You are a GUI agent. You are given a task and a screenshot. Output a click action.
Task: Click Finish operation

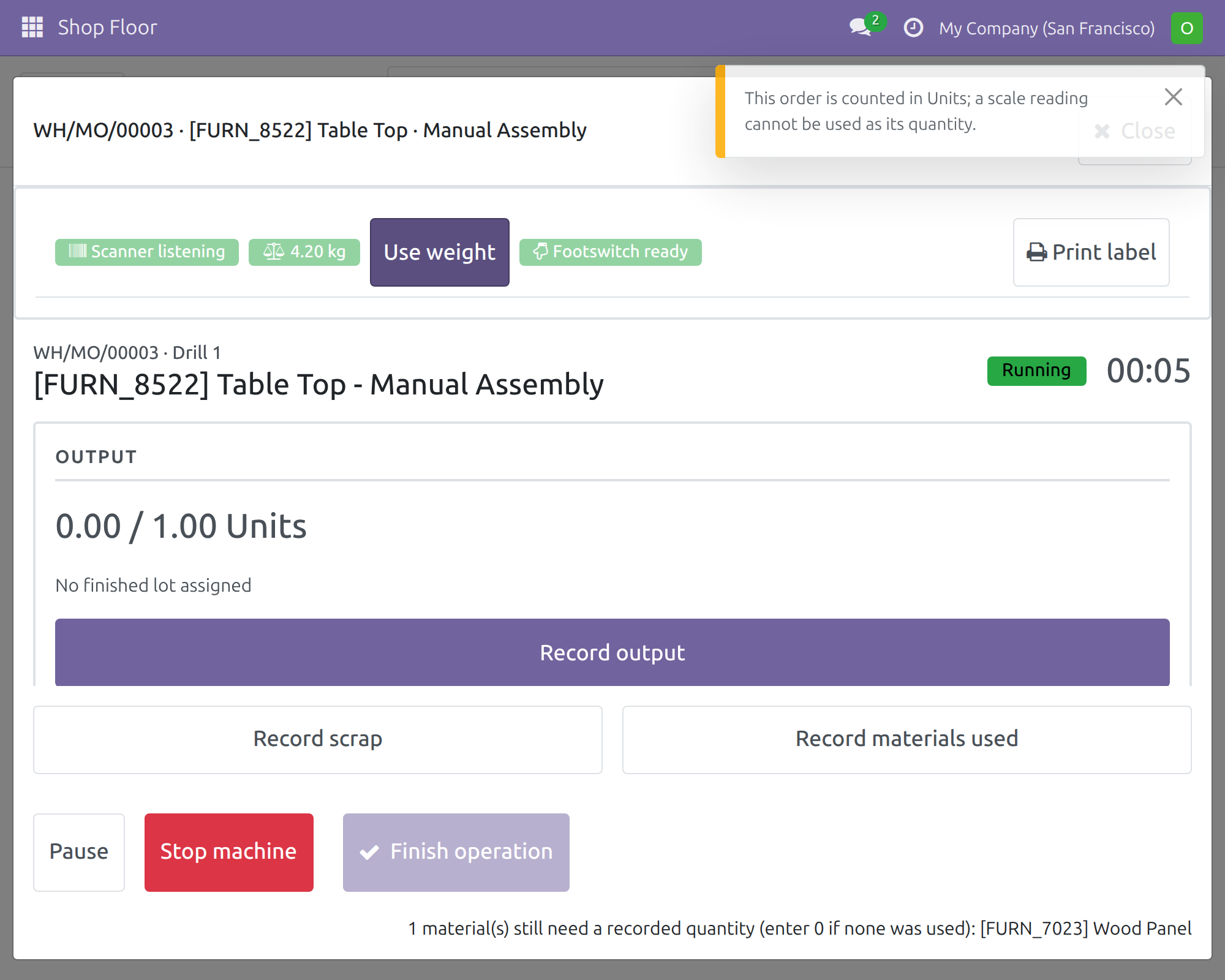(456, 852)
